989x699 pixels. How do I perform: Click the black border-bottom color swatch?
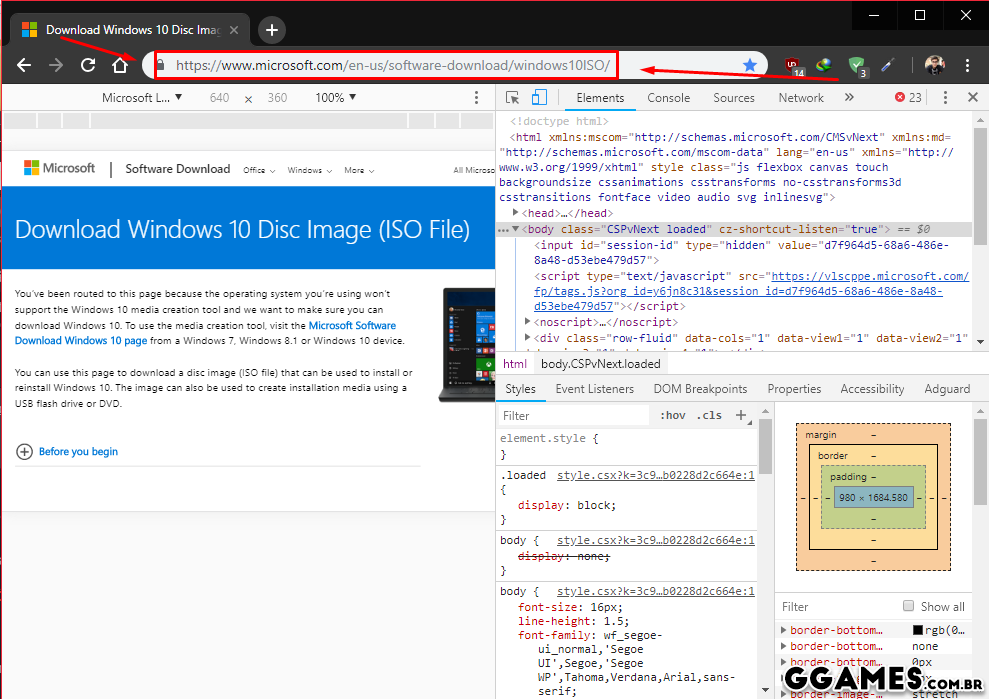pos(918,631)
